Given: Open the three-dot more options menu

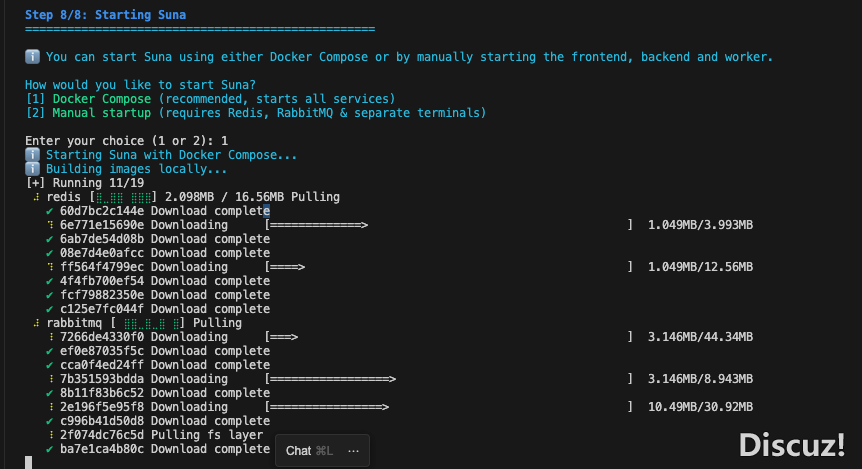Looking at the screenshot, I should click(353, 451).
